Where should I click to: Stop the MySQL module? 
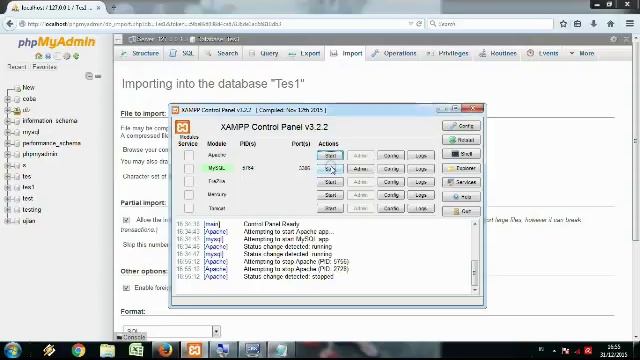330,169
